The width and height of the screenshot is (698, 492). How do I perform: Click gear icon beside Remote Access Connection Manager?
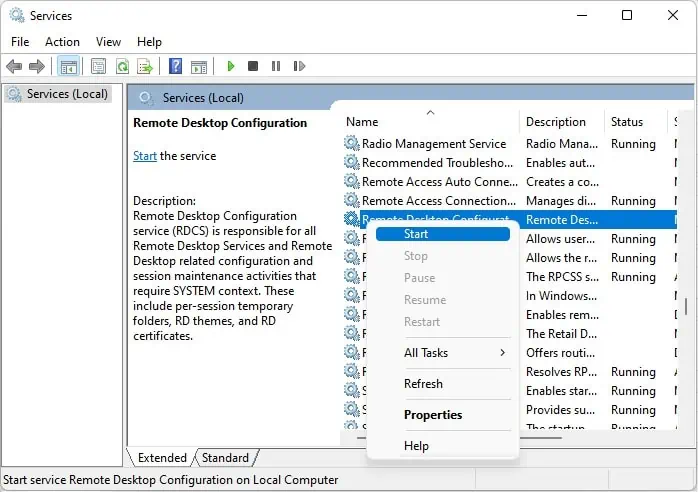(352, 200)
